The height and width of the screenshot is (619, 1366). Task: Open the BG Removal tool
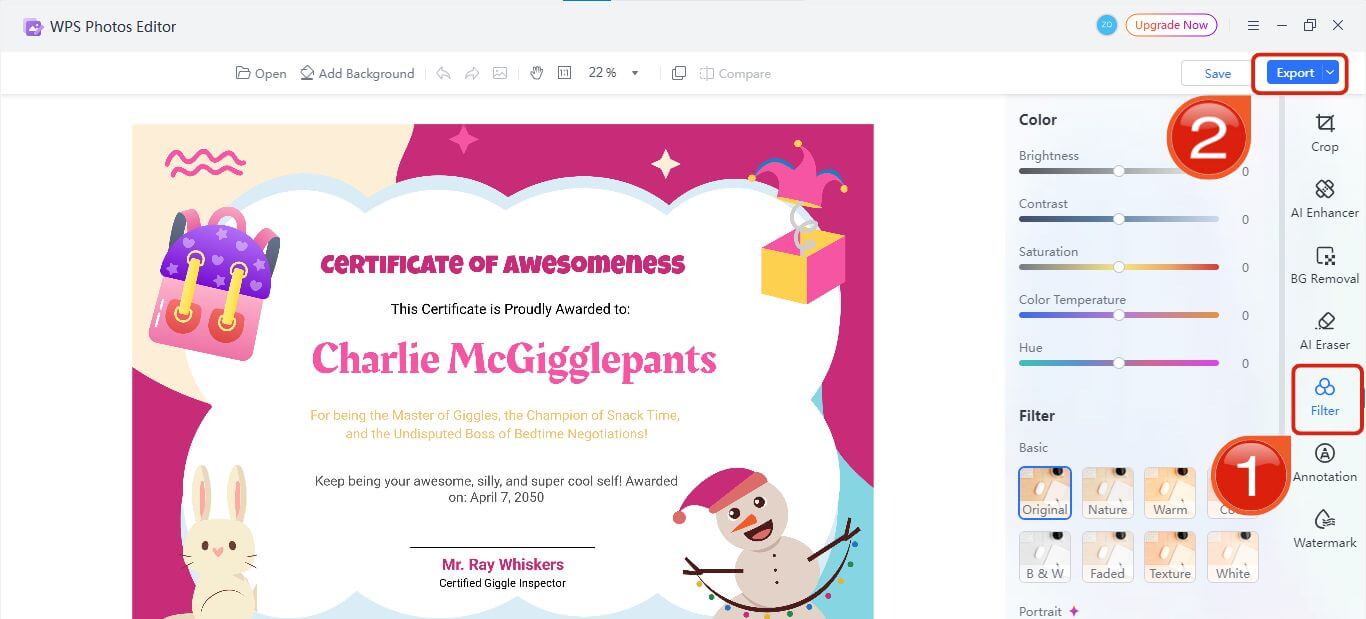(1325, 265)
